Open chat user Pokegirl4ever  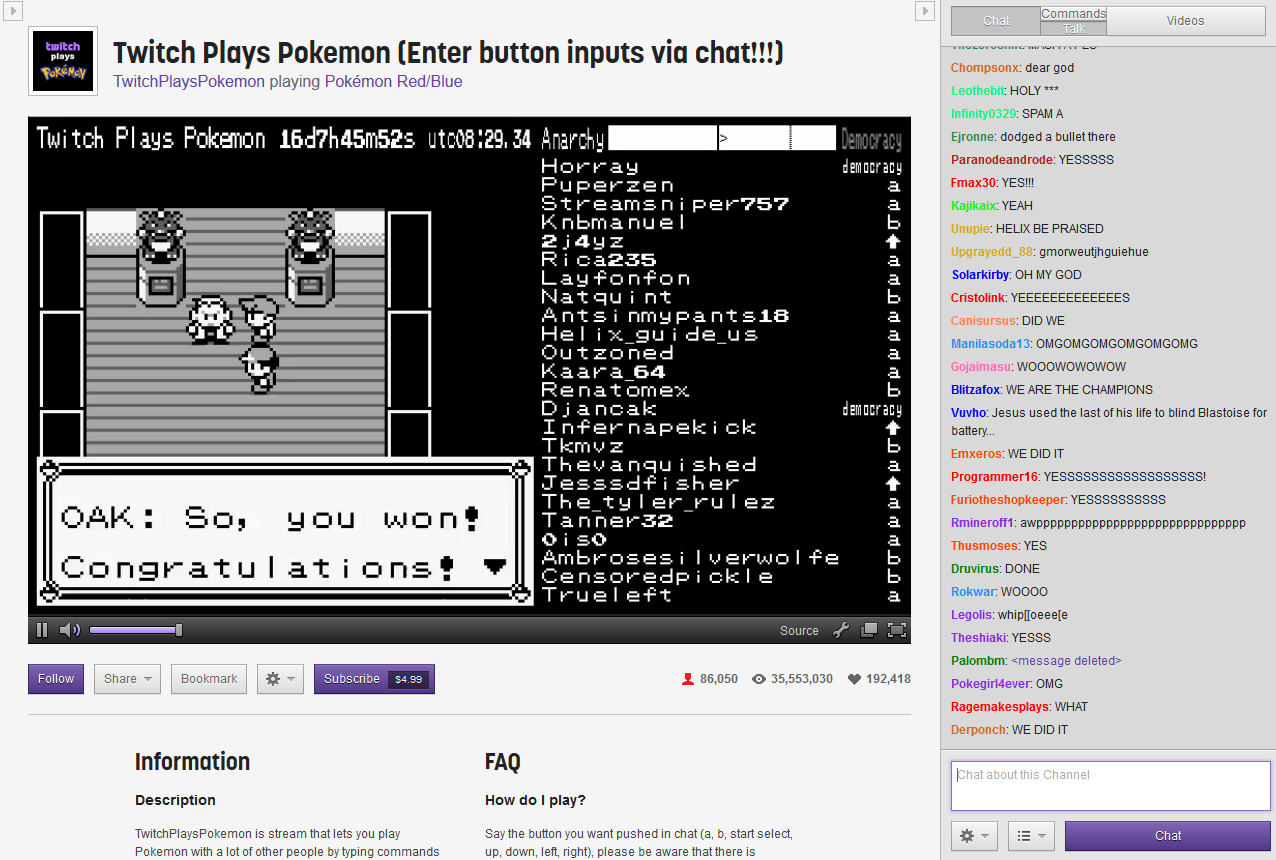point(990,684)
